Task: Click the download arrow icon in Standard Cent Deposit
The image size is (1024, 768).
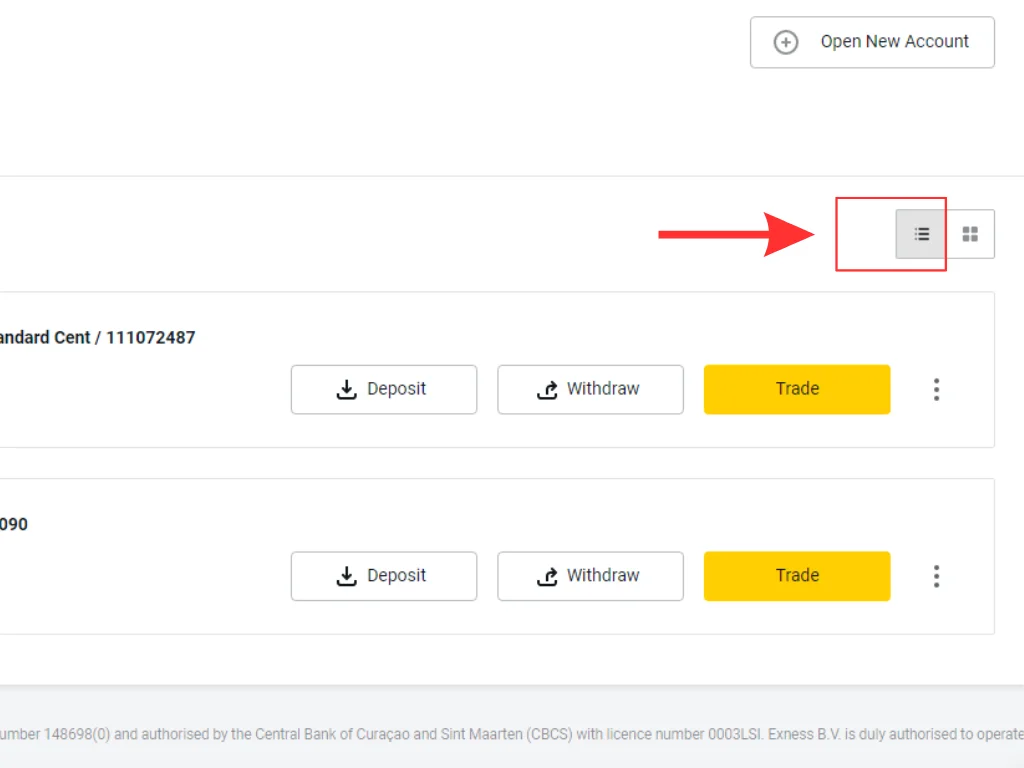Action: (x=347, y=390)
